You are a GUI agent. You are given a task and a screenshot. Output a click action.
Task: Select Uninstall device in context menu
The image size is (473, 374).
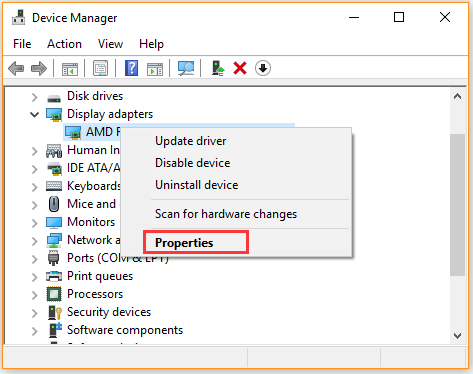(x=197, y=185)
